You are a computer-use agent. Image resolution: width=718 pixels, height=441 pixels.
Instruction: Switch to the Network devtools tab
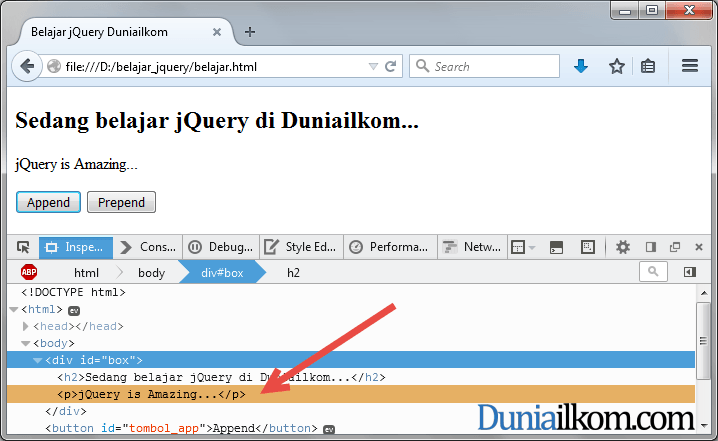point(472,247)
